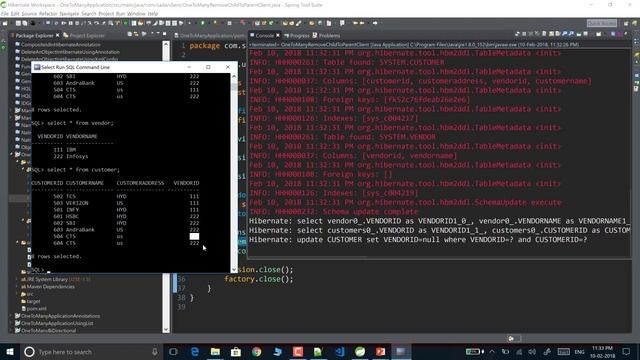This screenshot has height=360, width=640.
Task: Open File Explorer from the taskbar
Action: coord(215,351)
